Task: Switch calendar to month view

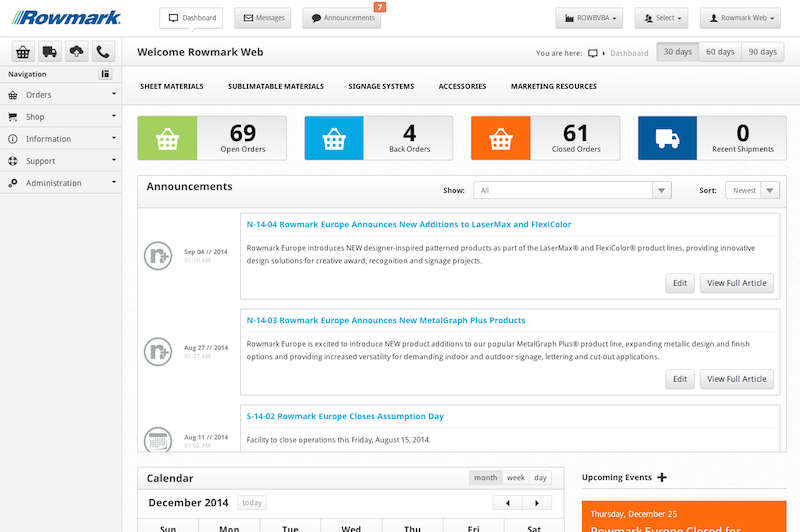Action: point(485,477)
